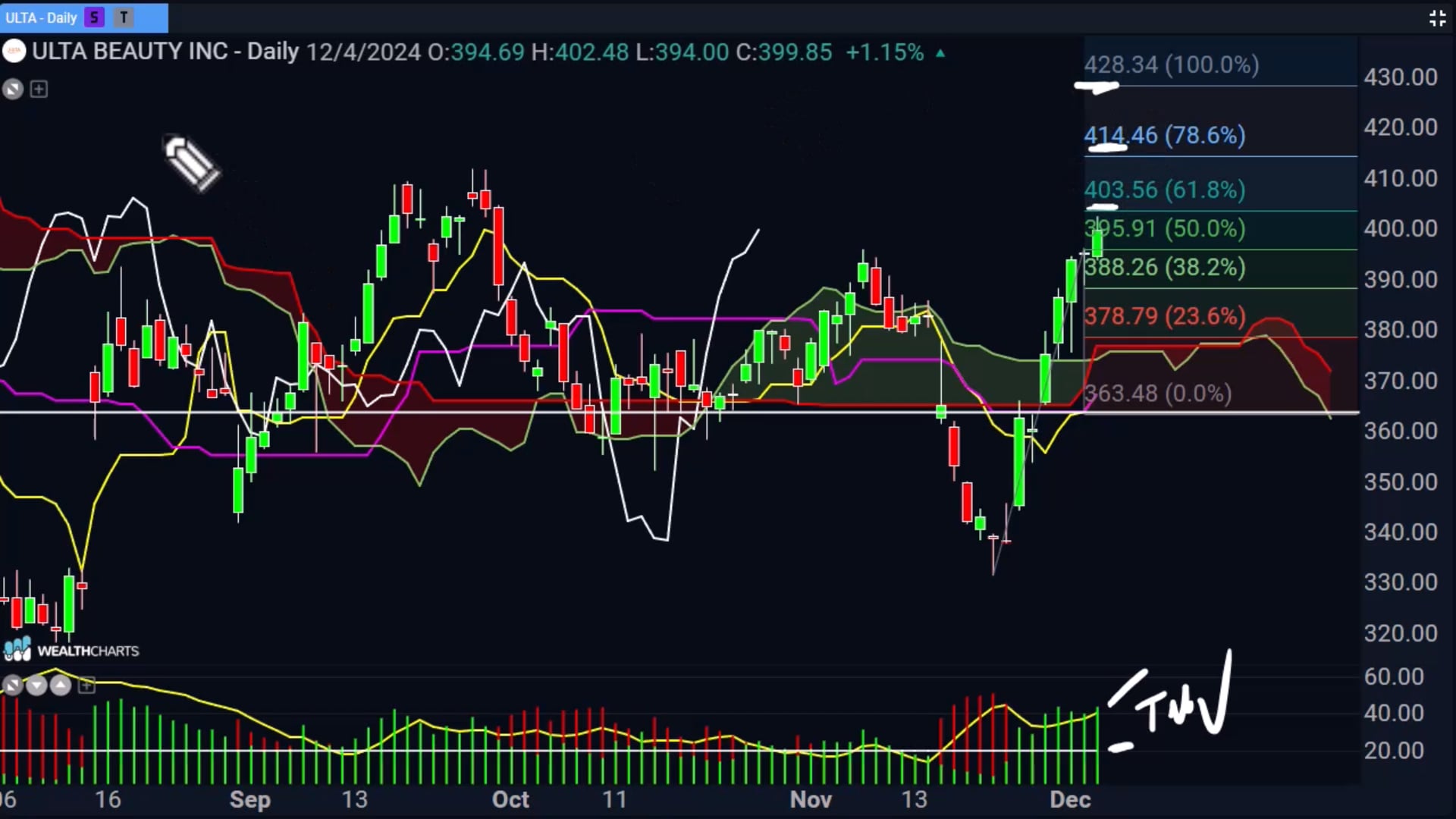Click the 360.00 price axis label
The height and width of the screenshot is (819, 1456).
(1401, 431)
